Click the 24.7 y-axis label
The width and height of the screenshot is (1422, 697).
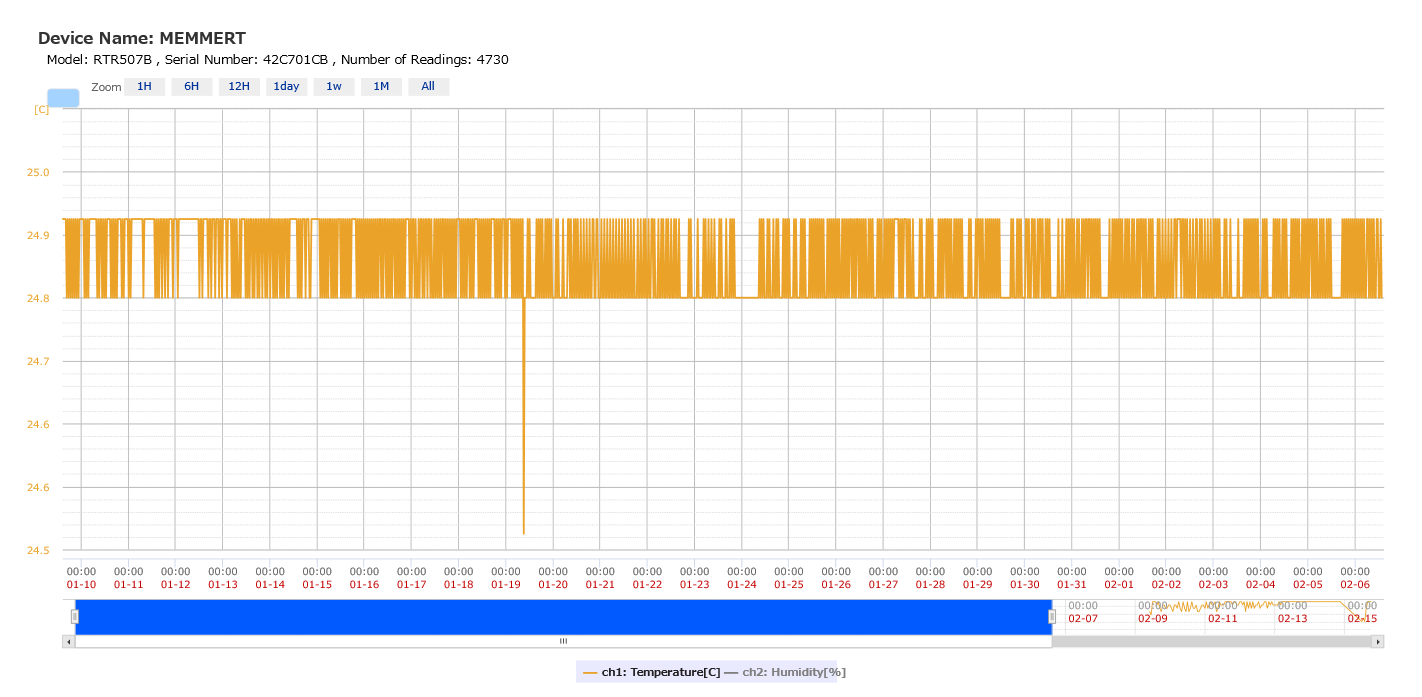tap(38, 361)
